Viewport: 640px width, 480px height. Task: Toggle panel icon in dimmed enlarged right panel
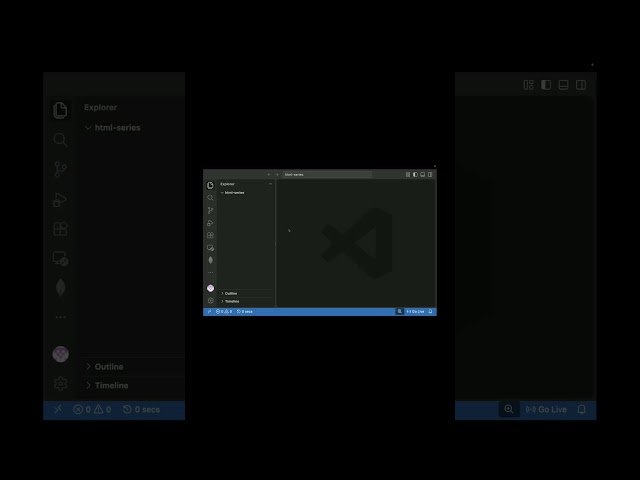click(x=563, y=85)
